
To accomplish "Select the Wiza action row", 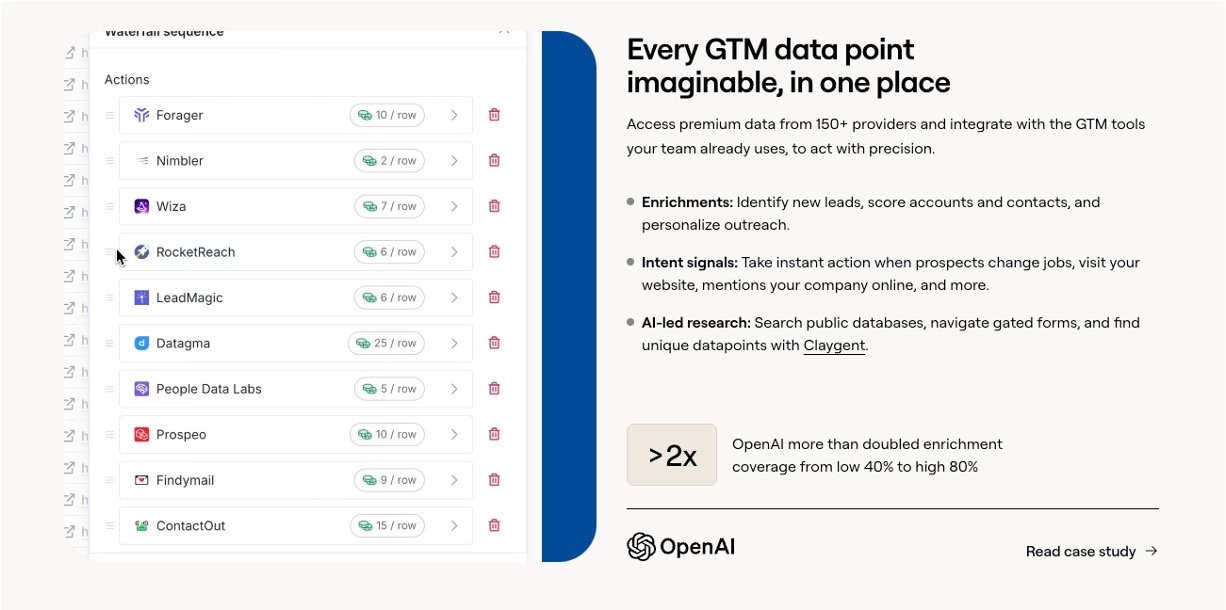I will point(250,206).
